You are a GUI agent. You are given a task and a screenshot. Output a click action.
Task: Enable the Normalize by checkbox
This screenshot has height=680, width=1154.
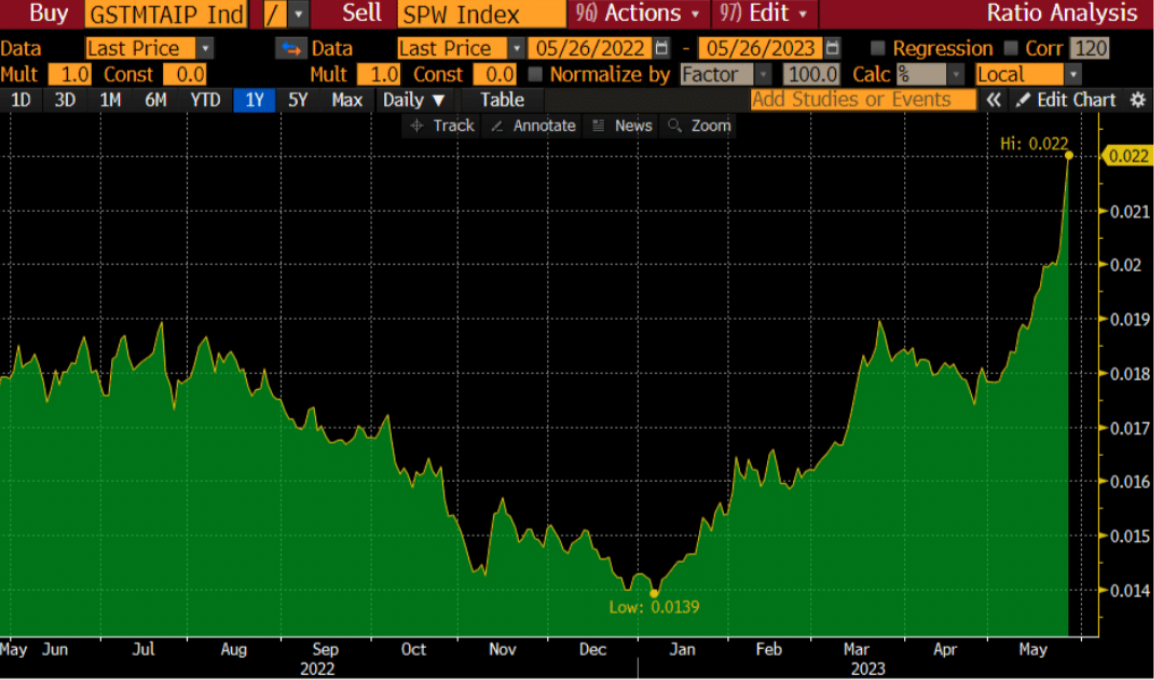pyautogui.click(x=535, y=75)
